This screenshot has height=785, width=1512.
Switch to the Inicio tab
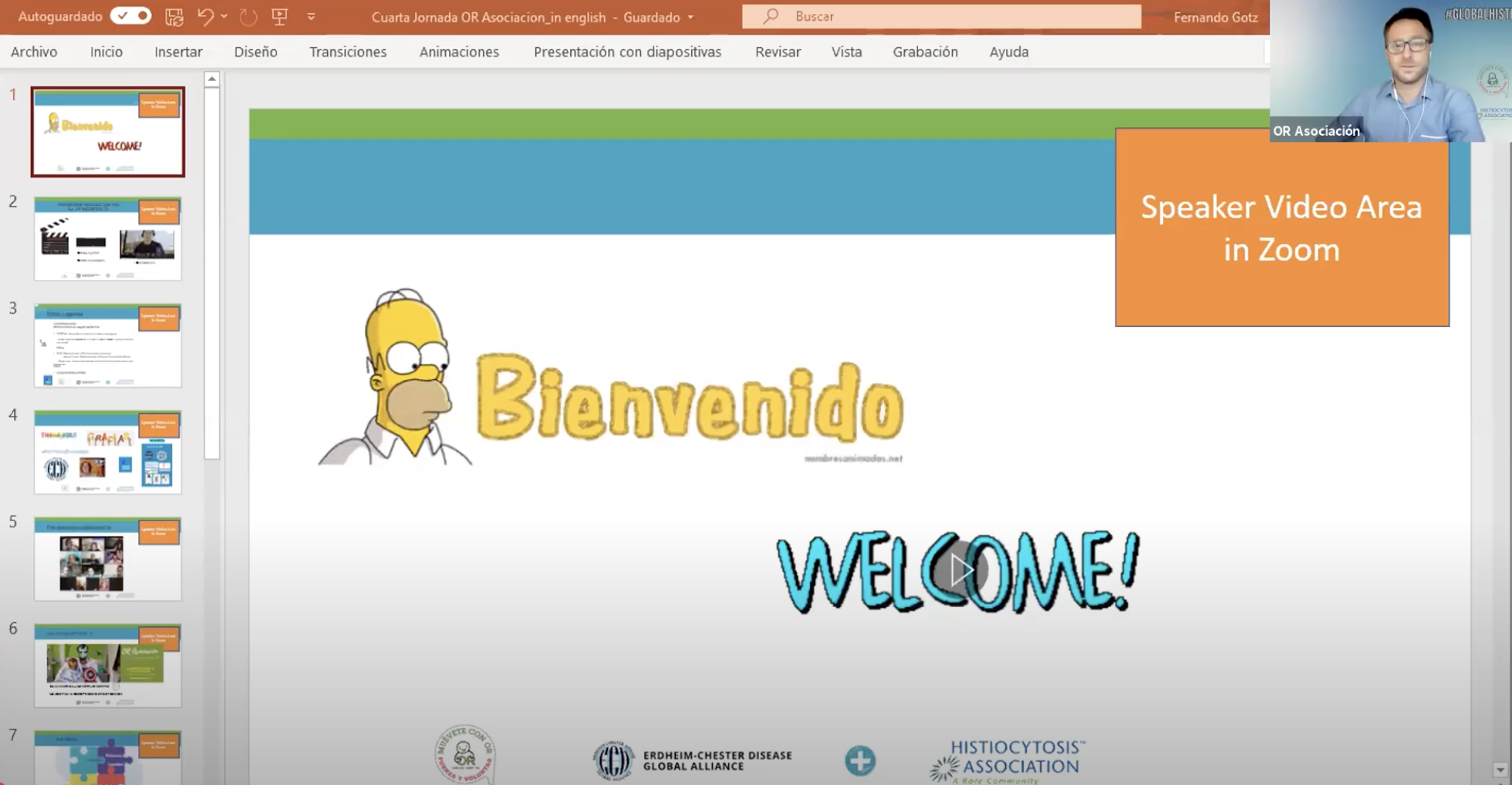[106, 52]
